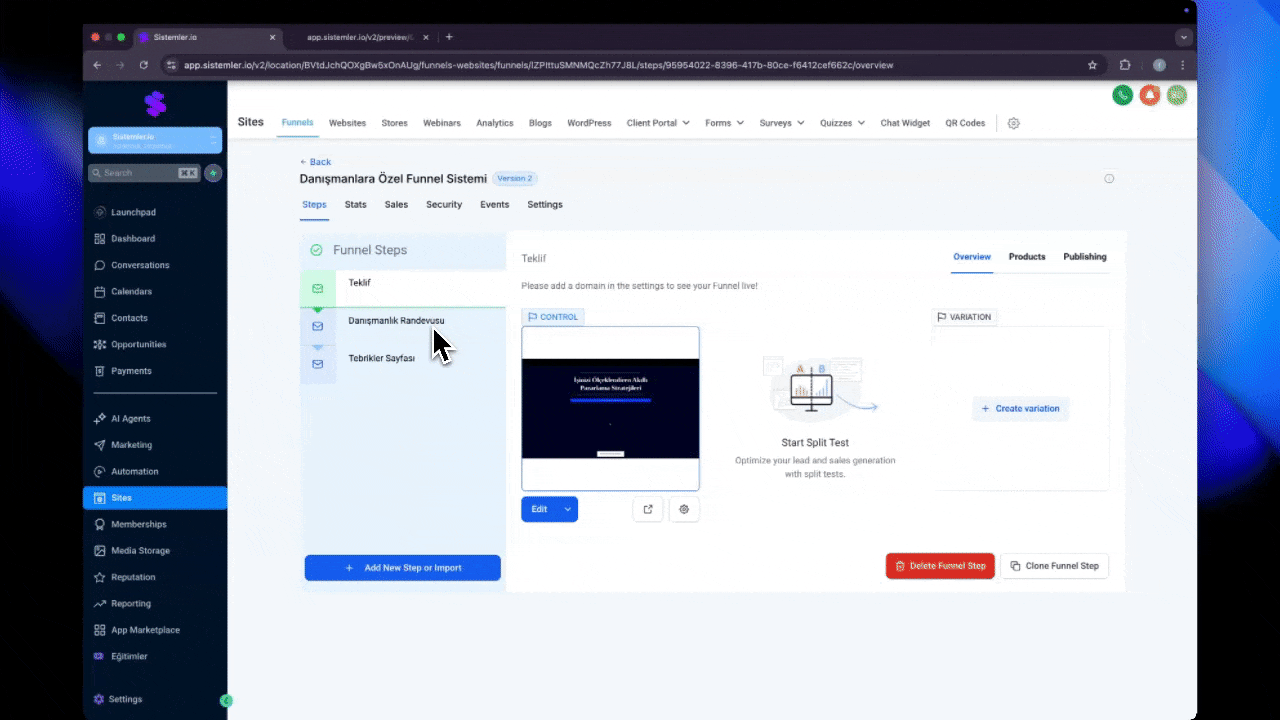Screen dimensions: 1280x720
Task: Click the Clone Funnel Step button
Action: coord(1054,566)
